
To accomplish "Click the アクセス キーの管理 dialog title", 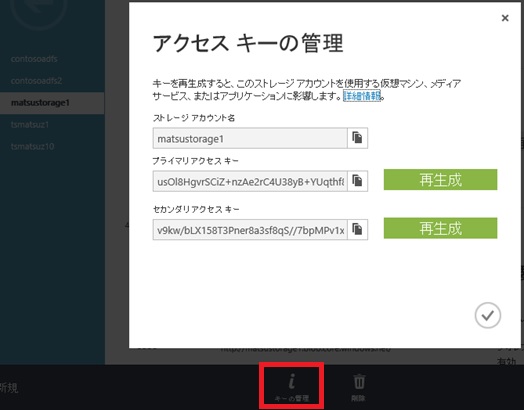I will (x=248, y=43).
